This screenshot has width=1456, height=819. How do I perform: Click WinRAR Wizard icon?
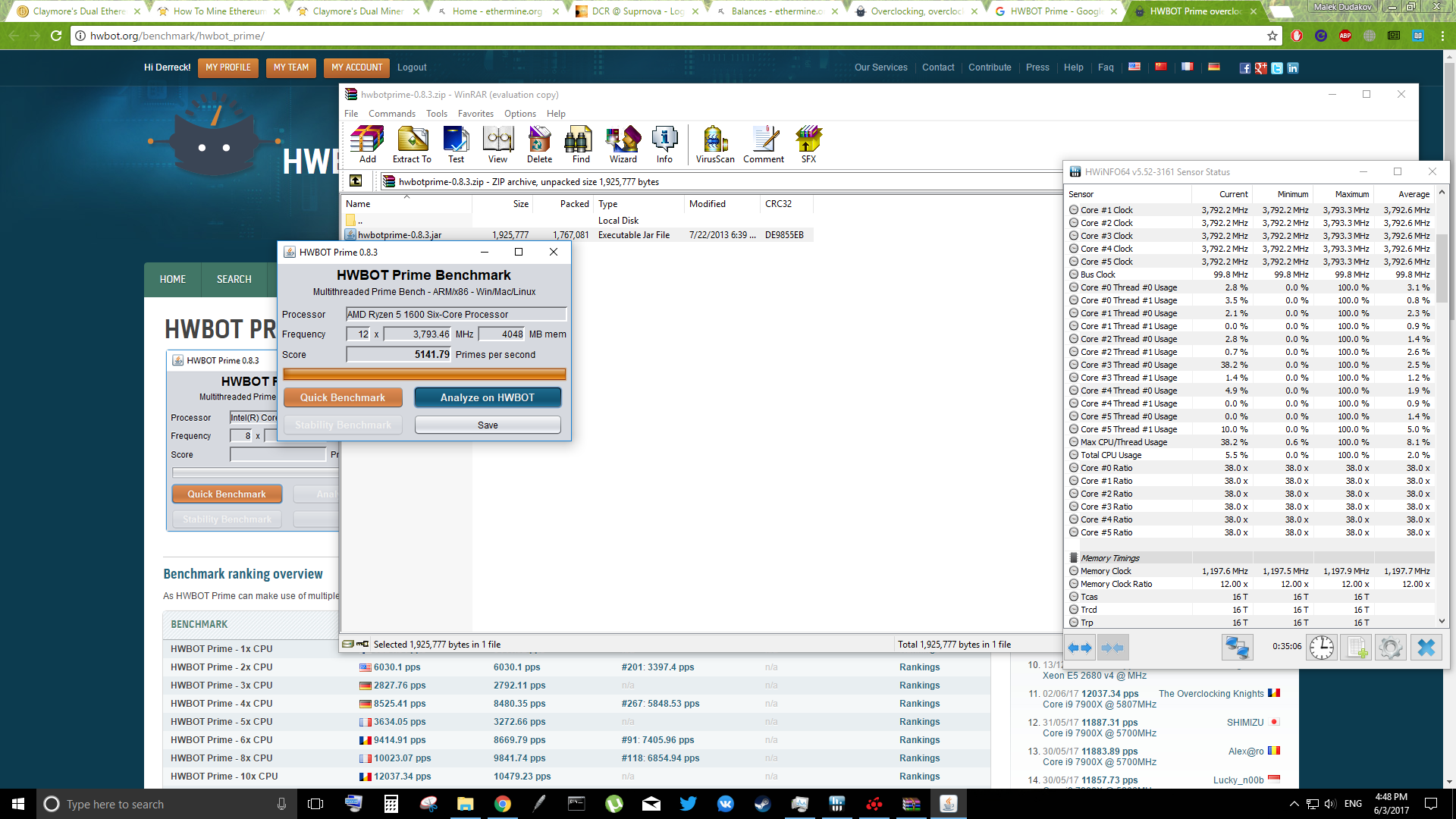623,144
